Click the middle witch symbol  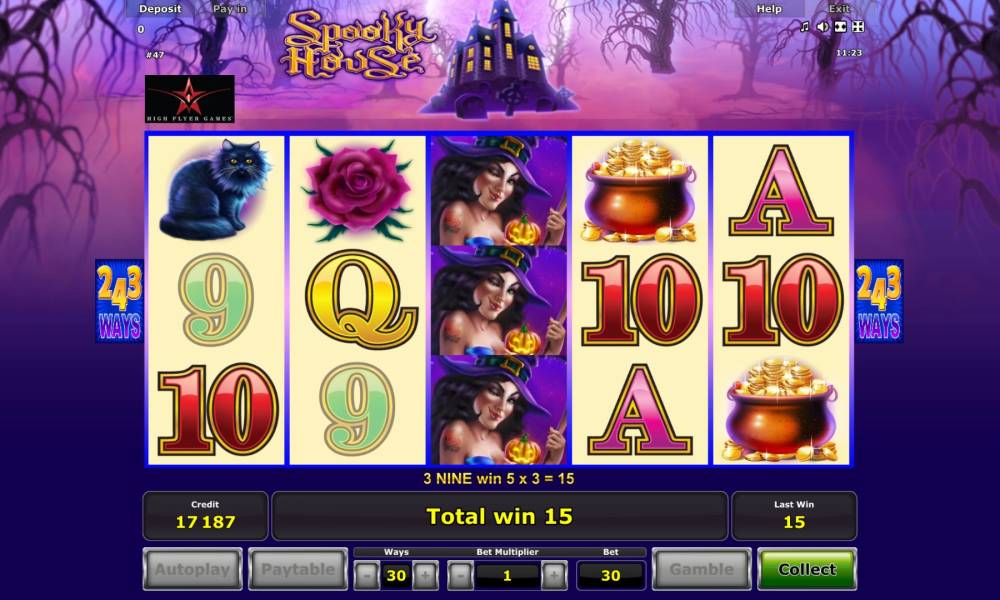click(499, 300)
